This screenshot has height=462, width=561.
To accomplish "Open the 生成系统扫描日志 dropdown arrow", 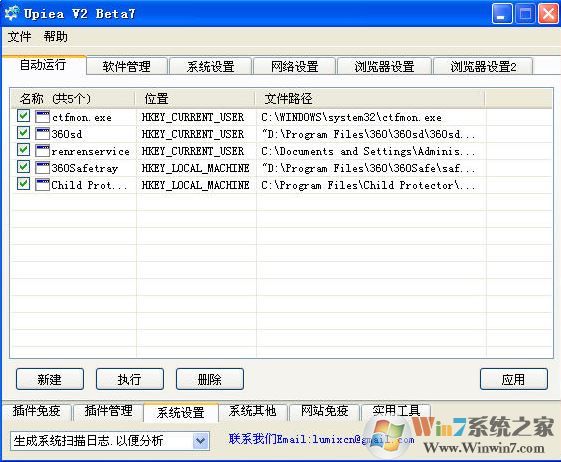I will tap(200, 441).
